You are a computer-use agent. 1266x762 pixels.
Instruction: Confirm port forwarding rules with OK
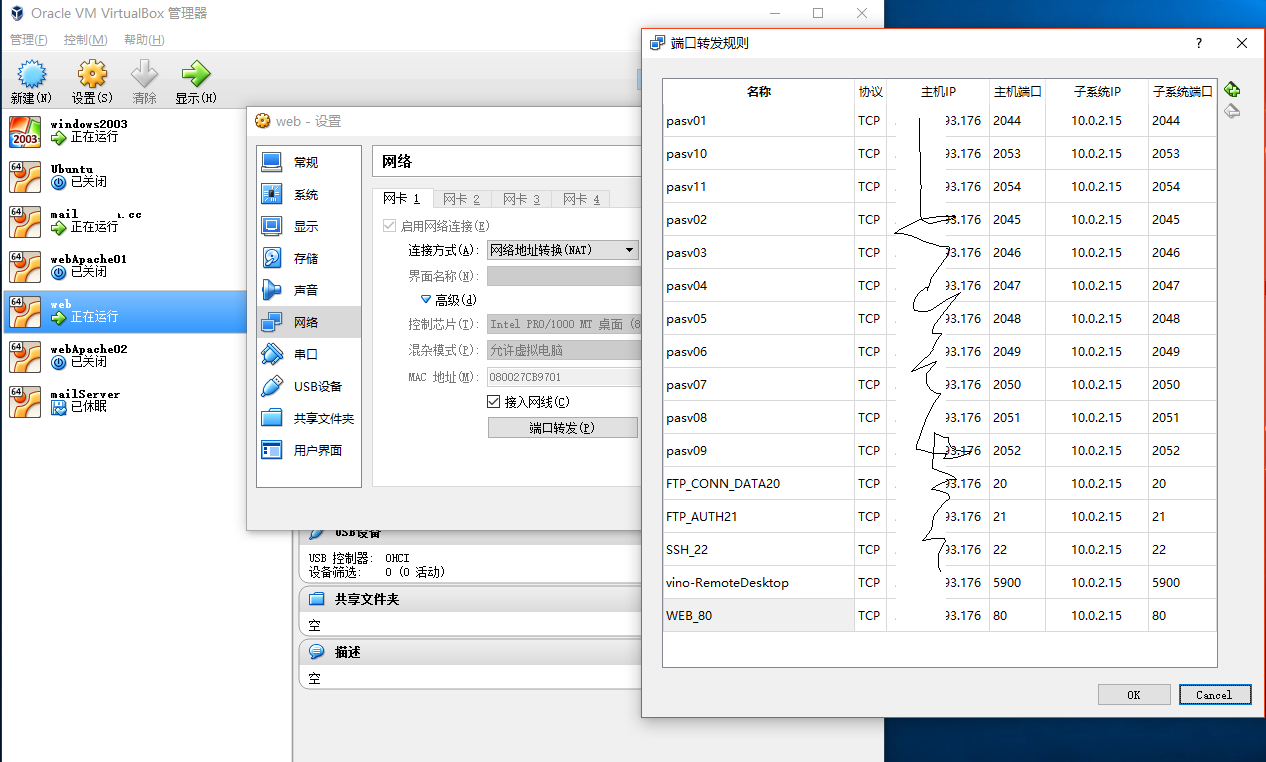click(1134, 695)
